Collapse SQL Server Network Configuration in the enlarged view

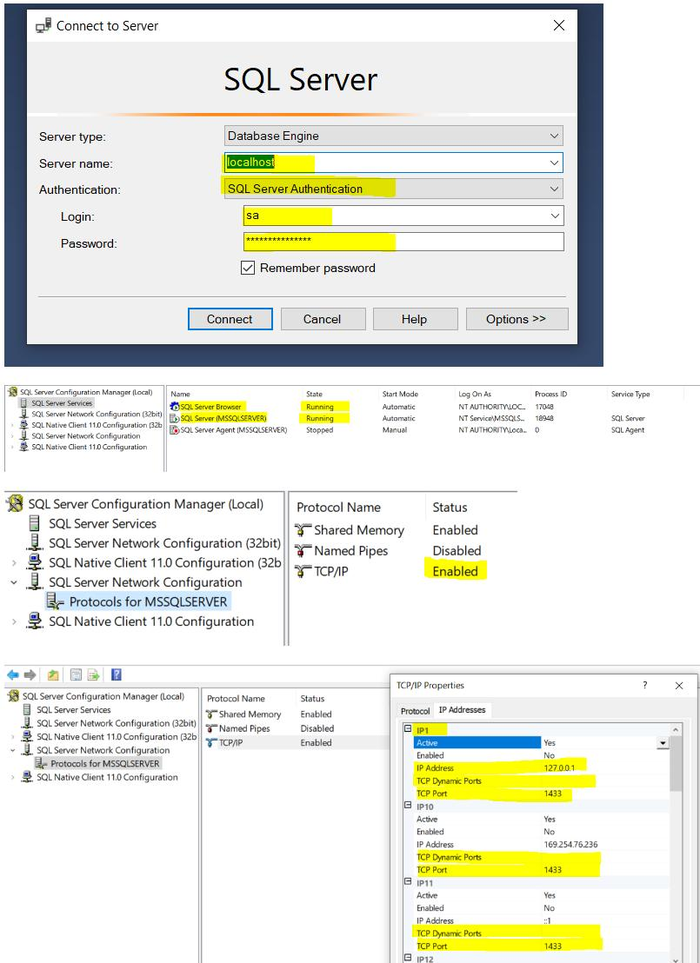point(14,582)
